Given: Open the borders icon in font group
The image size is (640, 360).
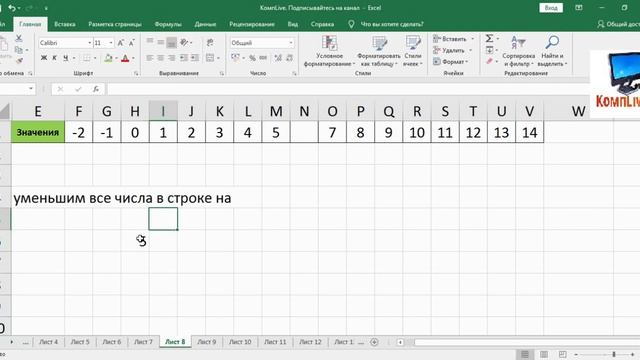Looking at the screenshot, I should (87, 58).
